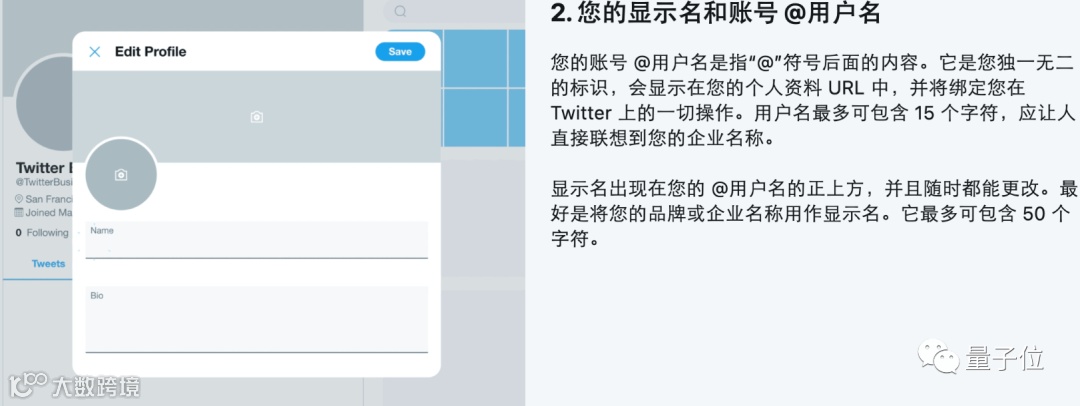
Task: Click the 大数跨境 watermark logo icon
Action: (27, 385)
